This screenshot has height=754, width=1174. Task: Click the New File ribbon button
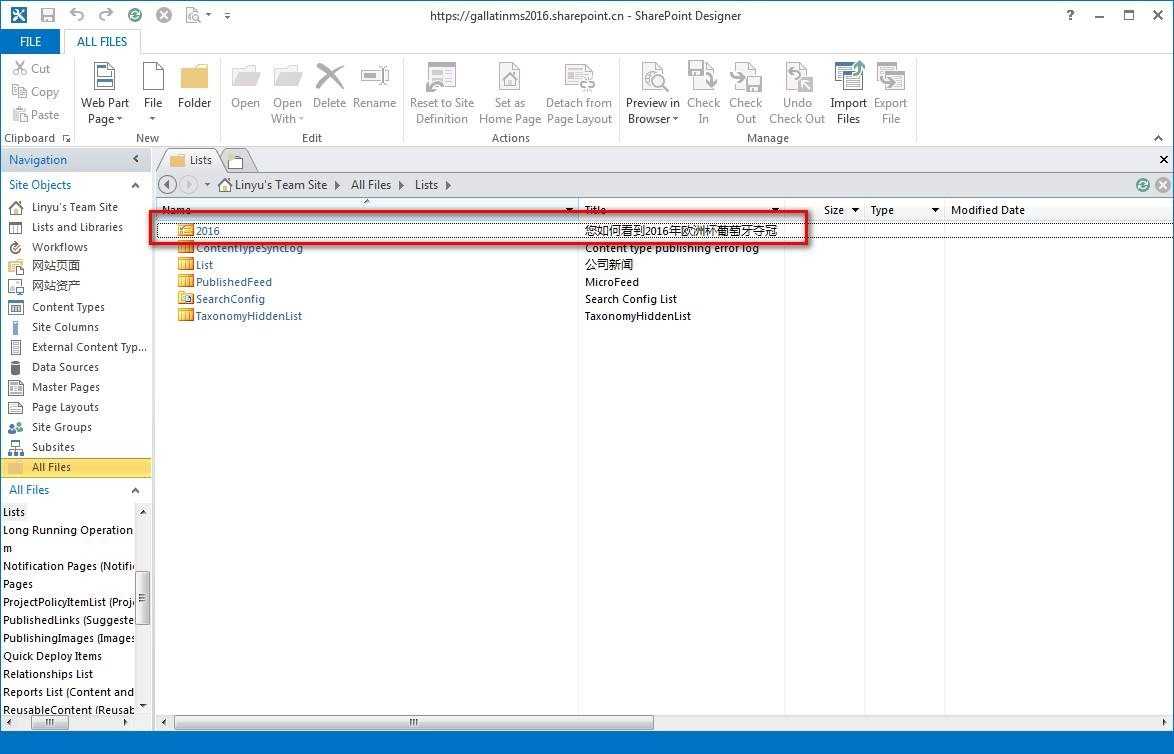point(153,94)
